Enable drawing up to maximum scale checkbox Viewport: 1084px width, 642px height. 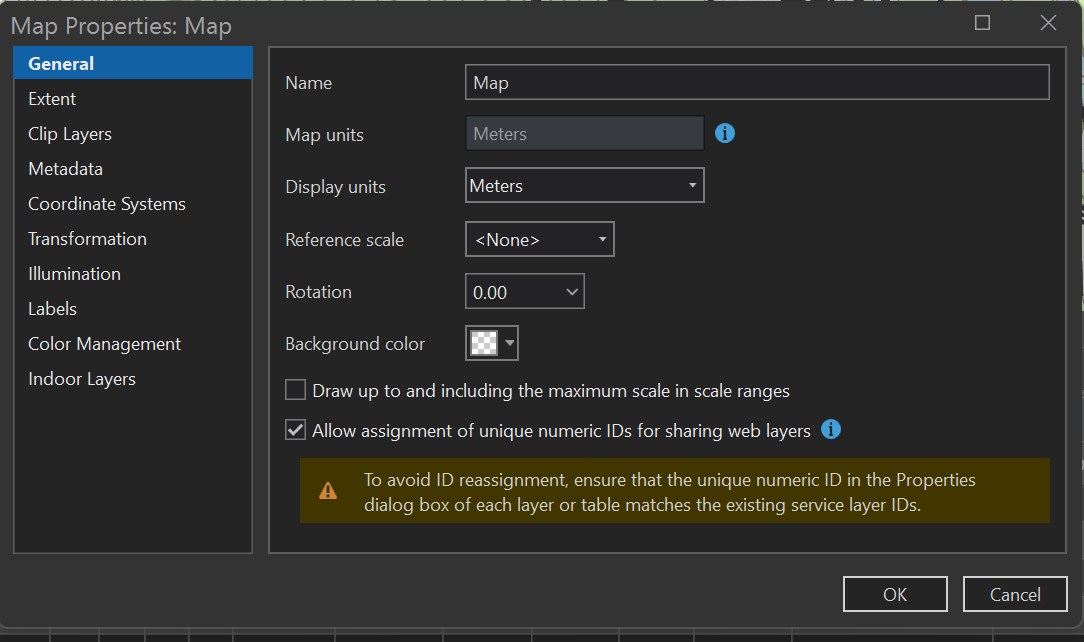(x=295, y=390)
